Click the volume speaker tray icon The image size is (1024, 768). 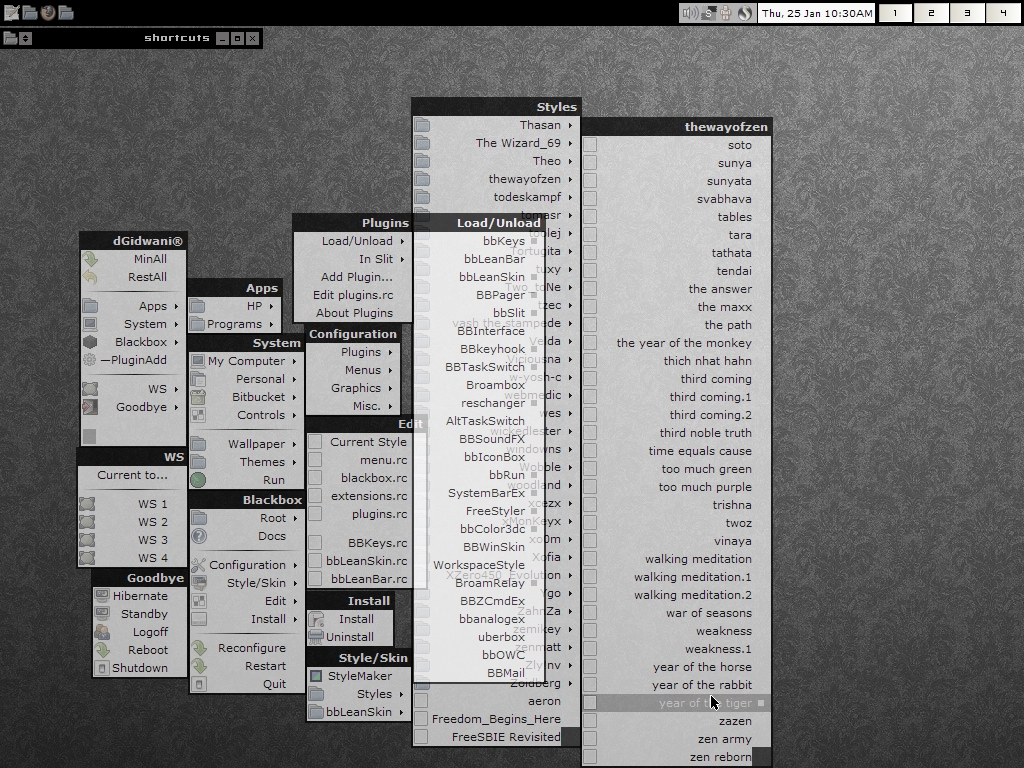(x=689, y=13)
